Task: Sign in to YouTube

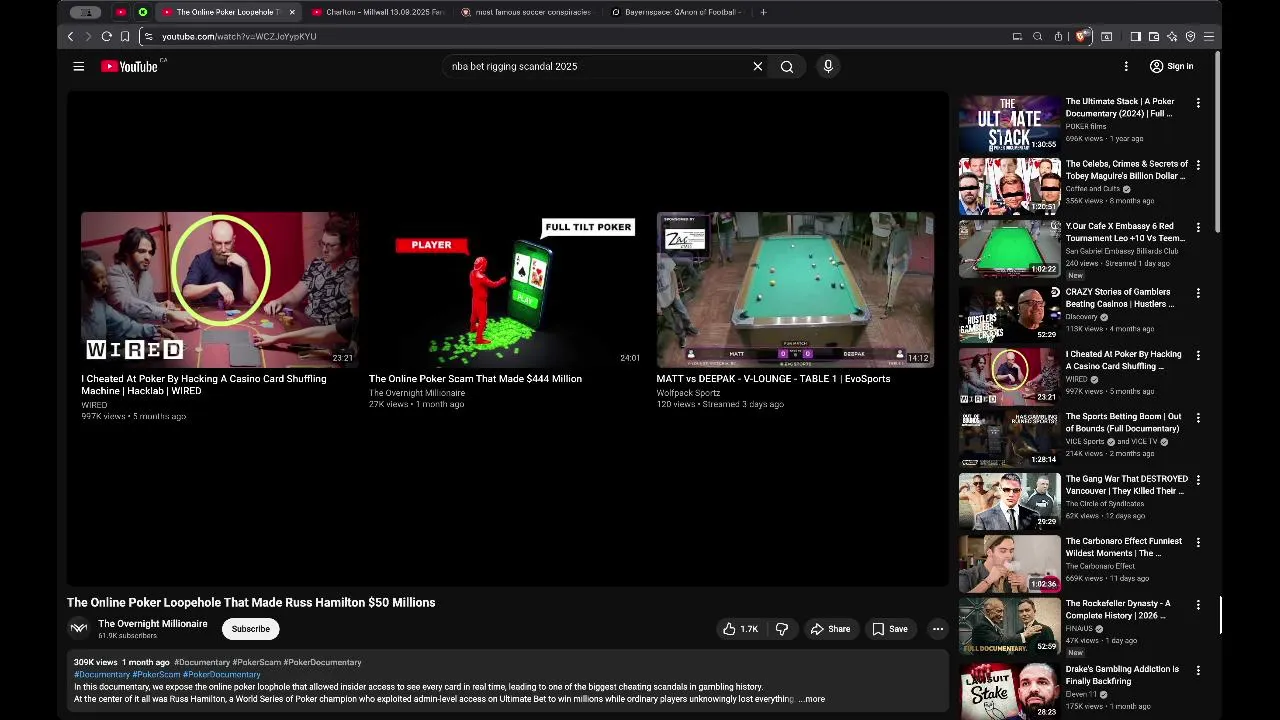Action: pyautogui.click(x=1171, y=66)
